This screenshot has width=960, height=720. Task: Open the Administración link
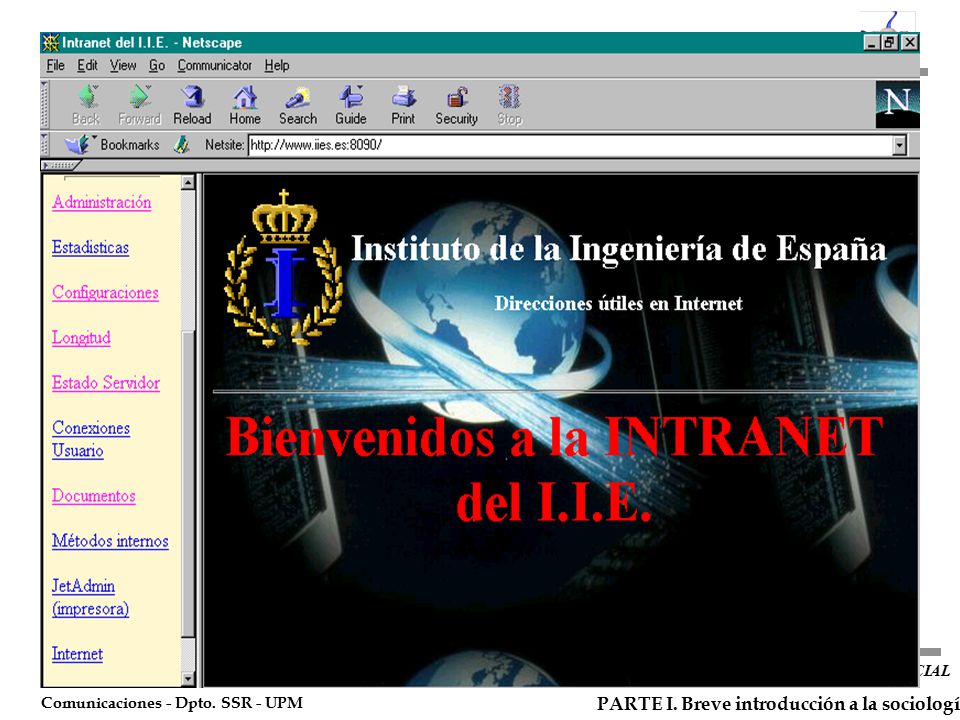(102, 202)
